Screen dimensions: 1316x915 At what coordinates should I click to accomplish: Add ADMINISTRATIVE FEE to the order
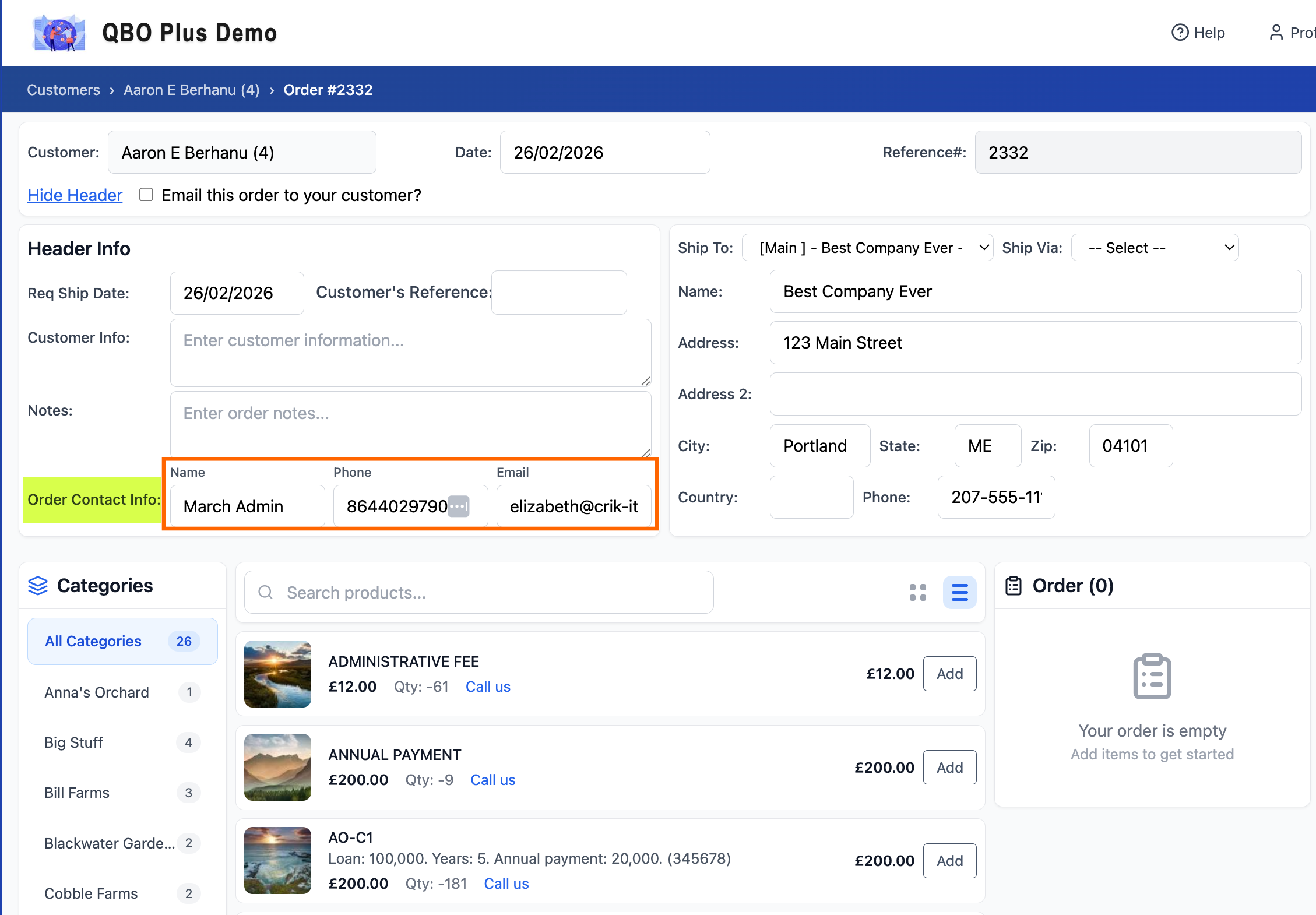949,674
